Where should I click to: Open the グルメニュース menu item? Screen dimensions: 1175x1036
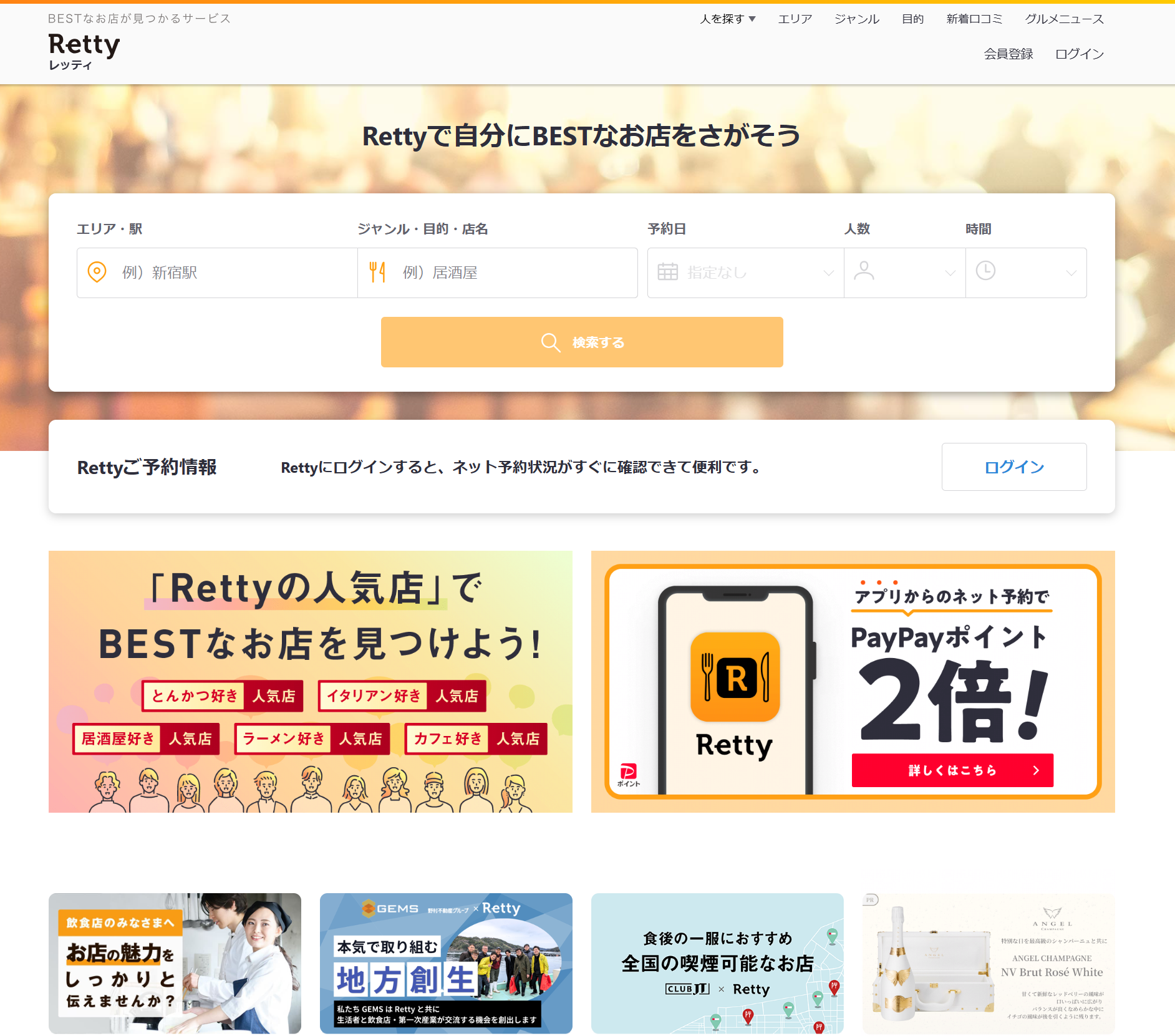(x=1064, y=19)
